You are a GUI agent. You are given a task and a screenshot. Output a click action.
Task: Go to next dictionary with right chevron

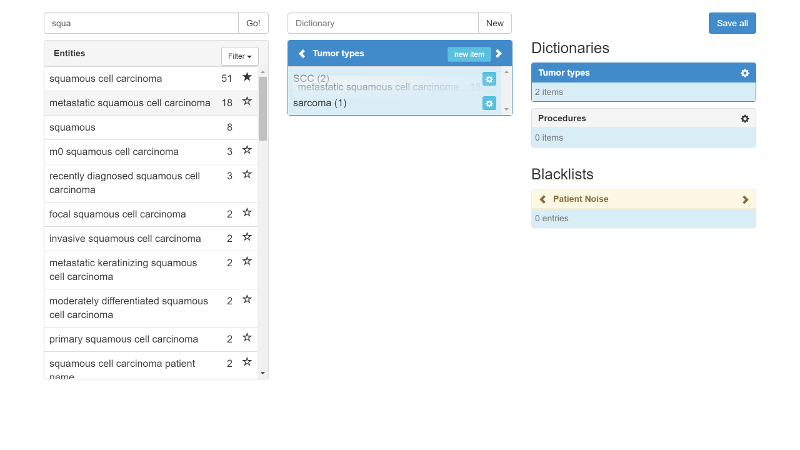click(499, 54)
